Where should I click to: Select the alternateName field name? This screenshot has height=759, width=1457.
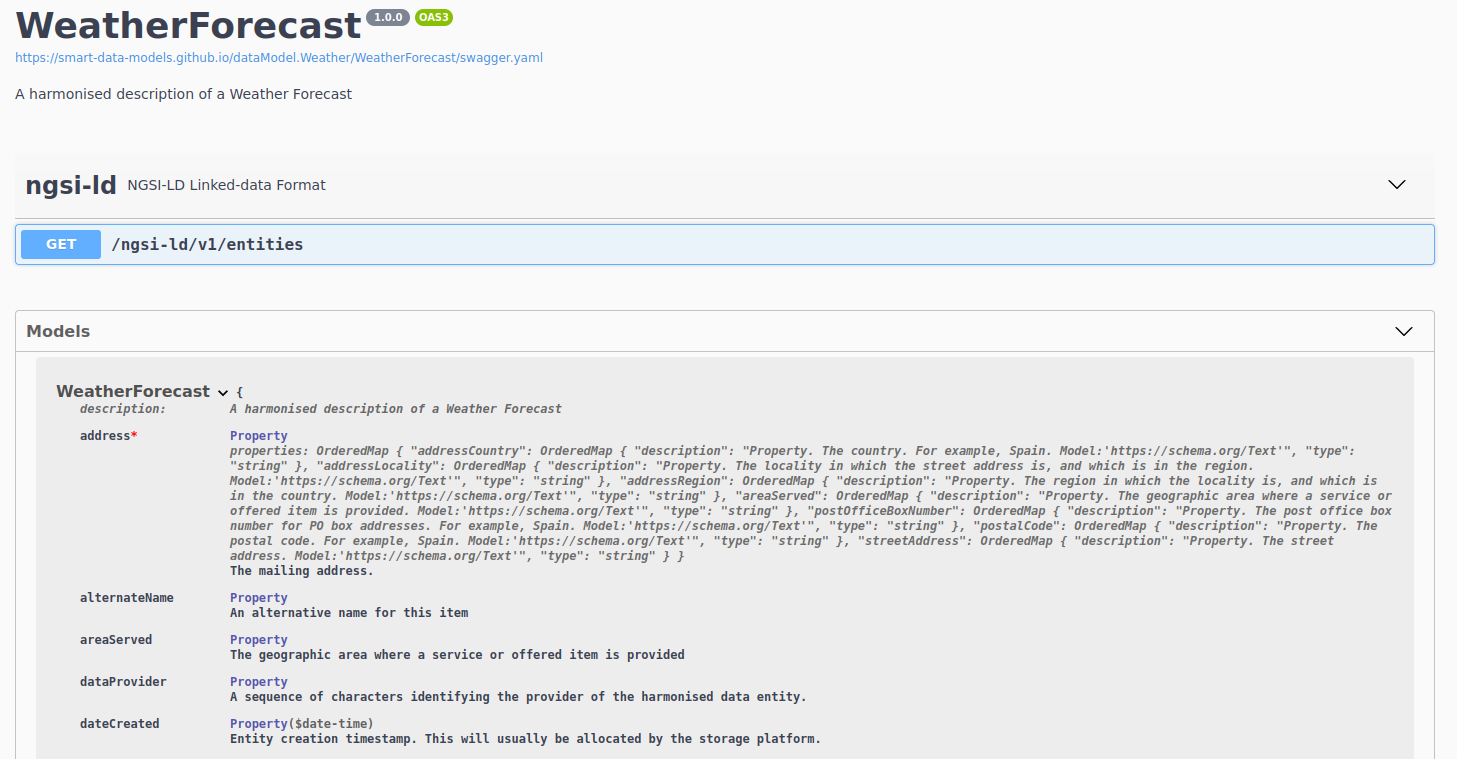(x=126, y=598)
